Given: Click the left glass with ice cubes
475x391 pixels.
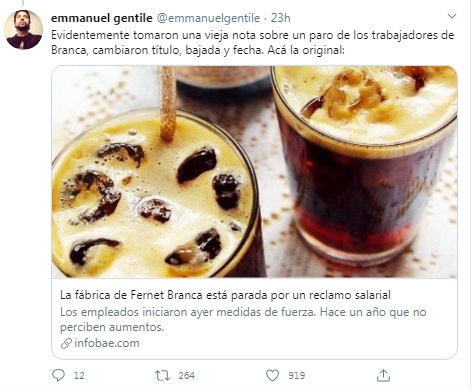Looking at the screenshot, I should tap(157, 195).
